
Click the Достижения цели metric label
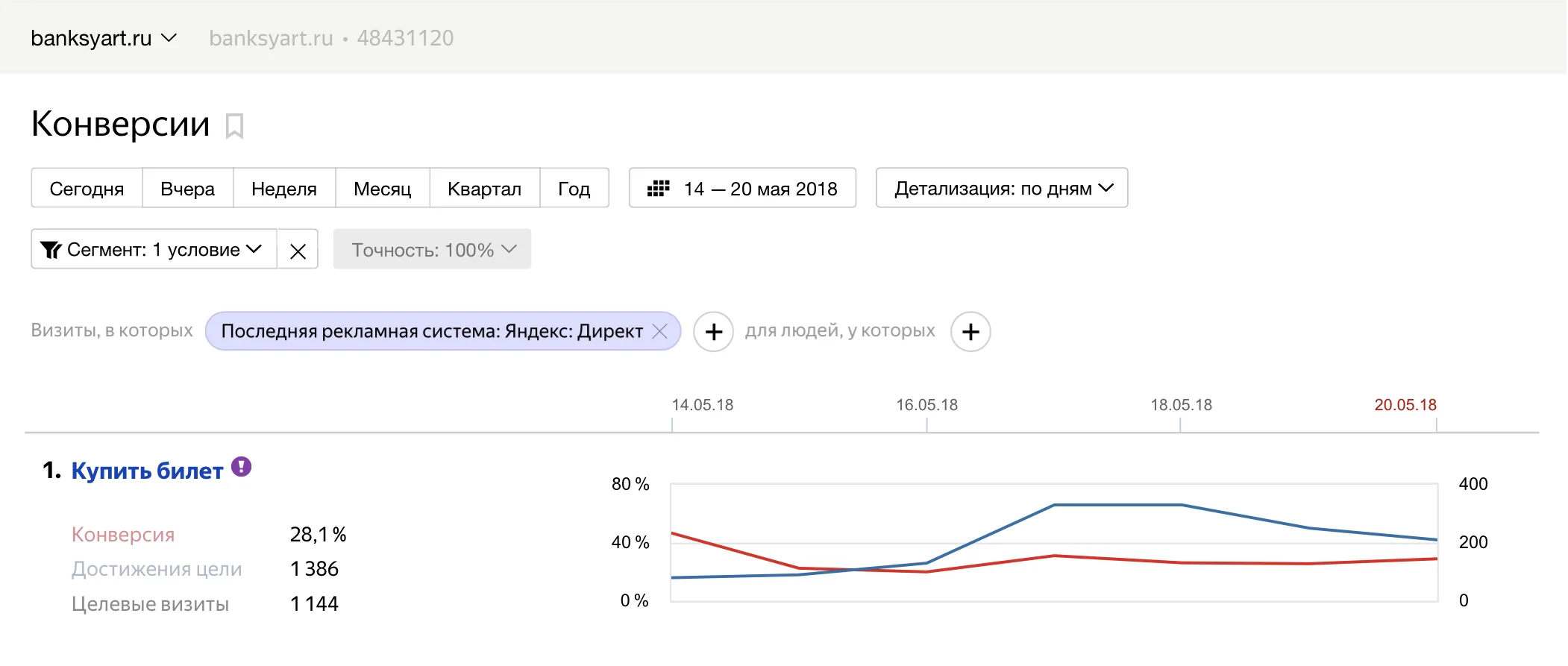[x=157, y=569]
